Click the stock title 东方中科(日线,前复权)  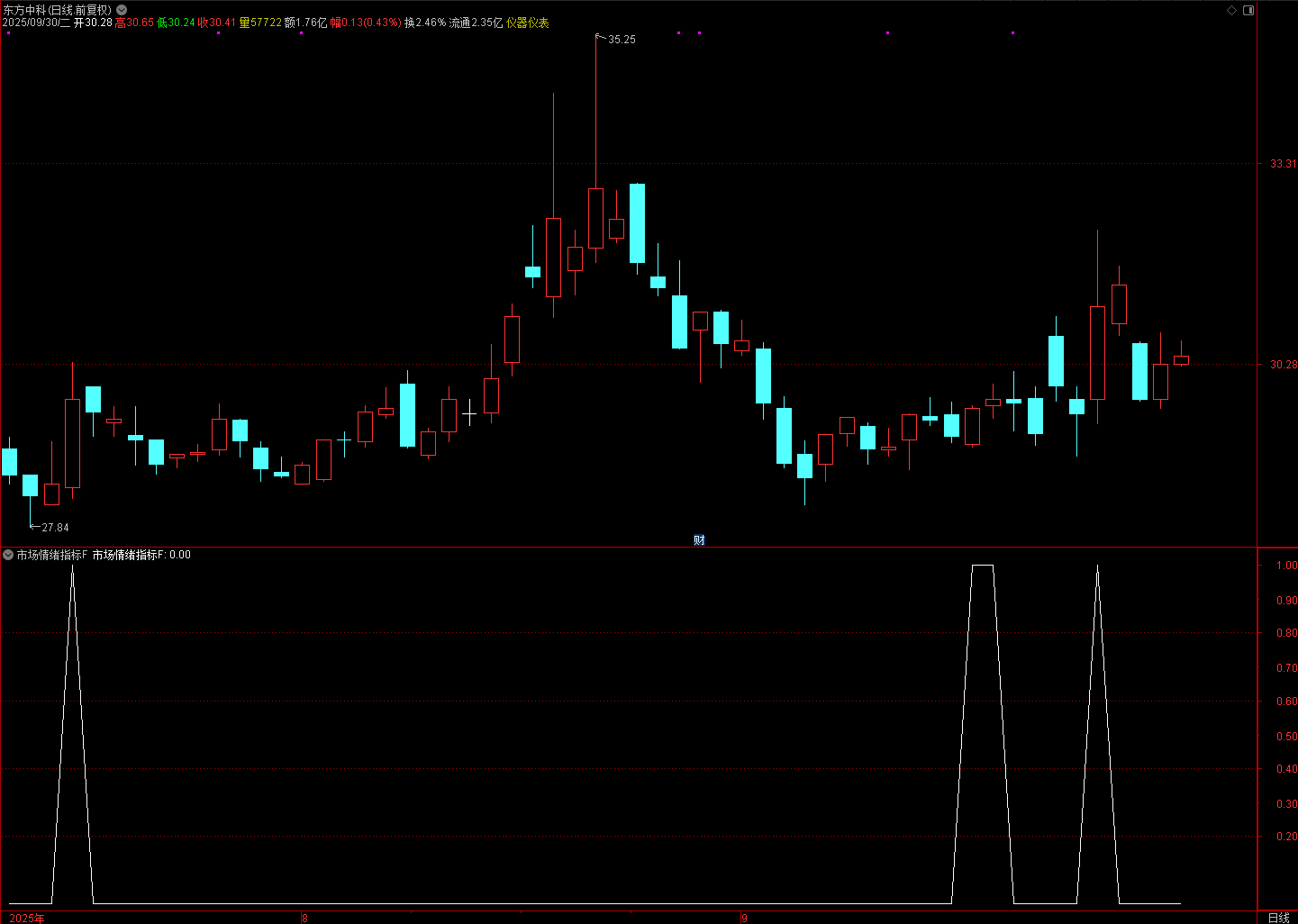coord(57,10)
